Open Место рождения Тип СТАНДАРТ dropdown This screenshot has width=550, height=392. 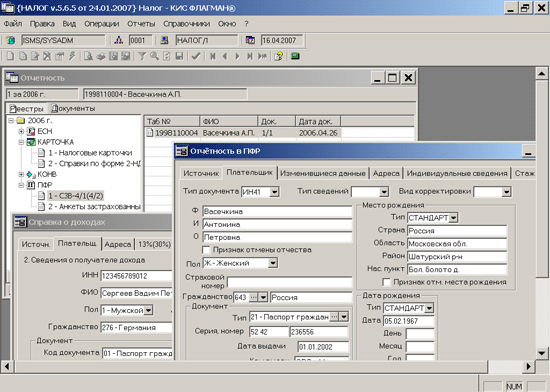pos(454,218)
